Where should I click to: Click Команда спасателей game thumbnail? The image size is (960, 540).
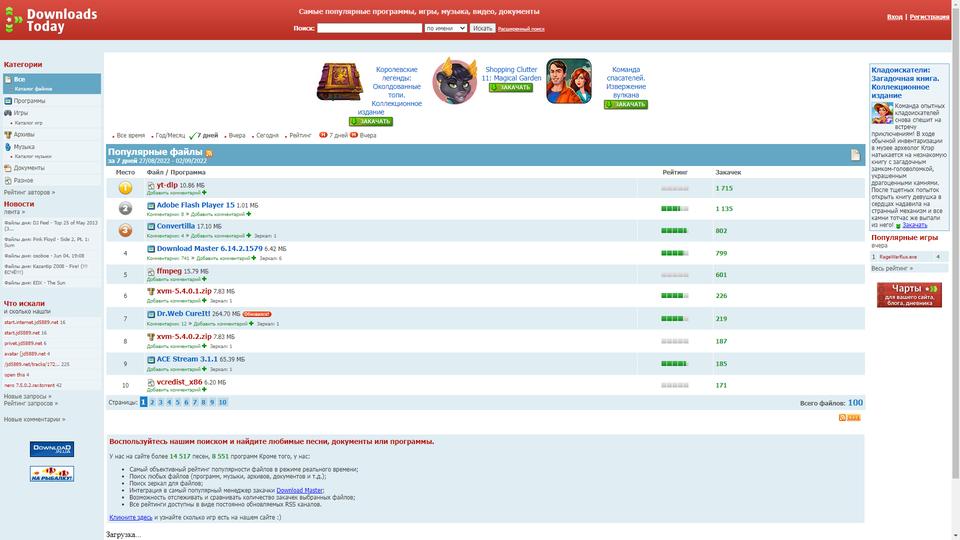[569, 81]
